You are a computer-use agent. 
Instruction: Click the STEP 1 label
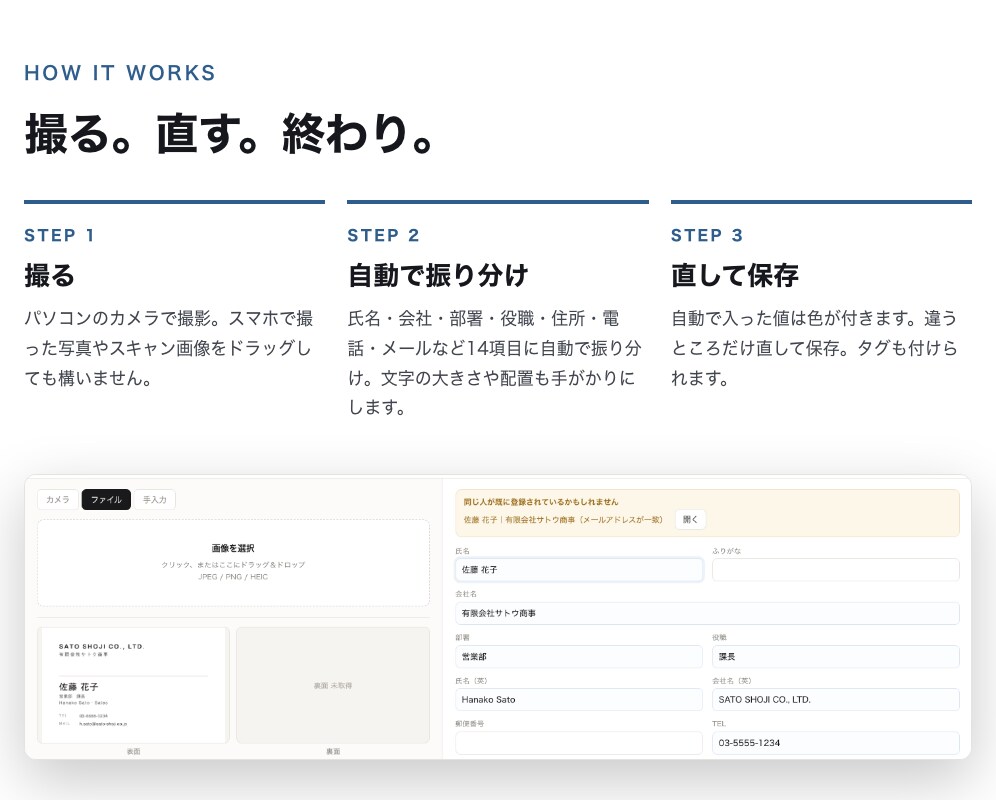tap(60, 235)
